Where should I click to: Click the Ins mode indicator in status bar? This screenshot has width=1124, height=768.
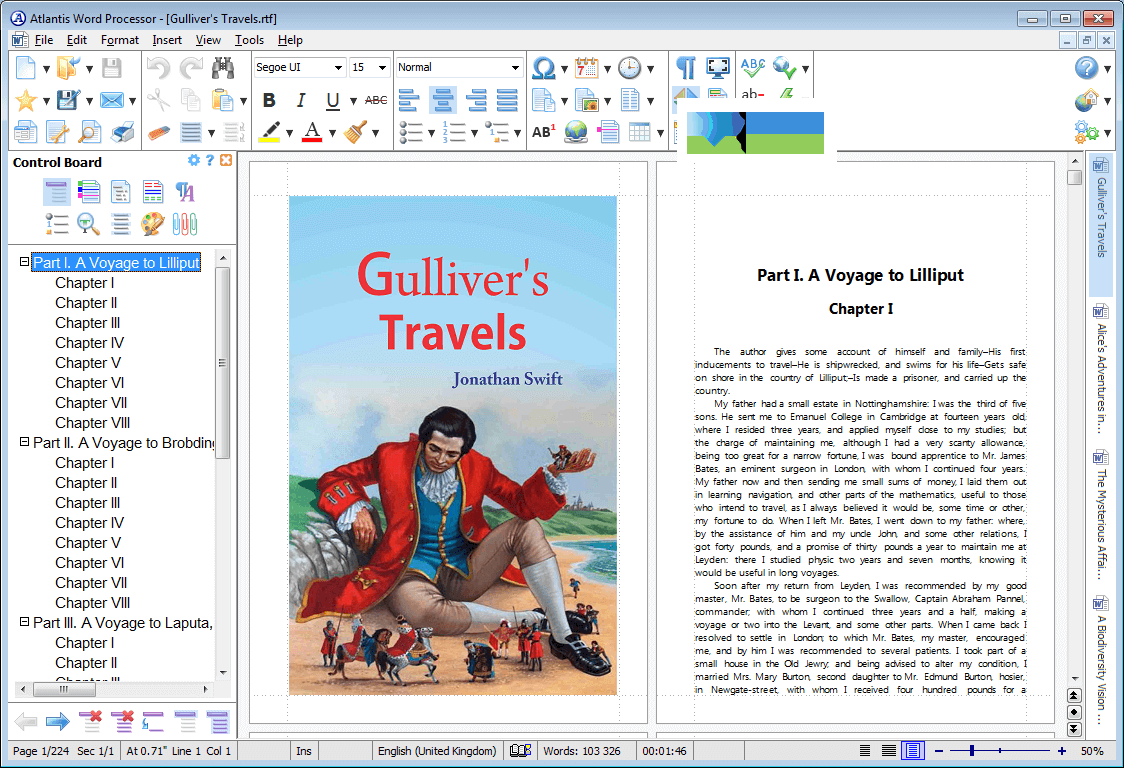(304, 751)
